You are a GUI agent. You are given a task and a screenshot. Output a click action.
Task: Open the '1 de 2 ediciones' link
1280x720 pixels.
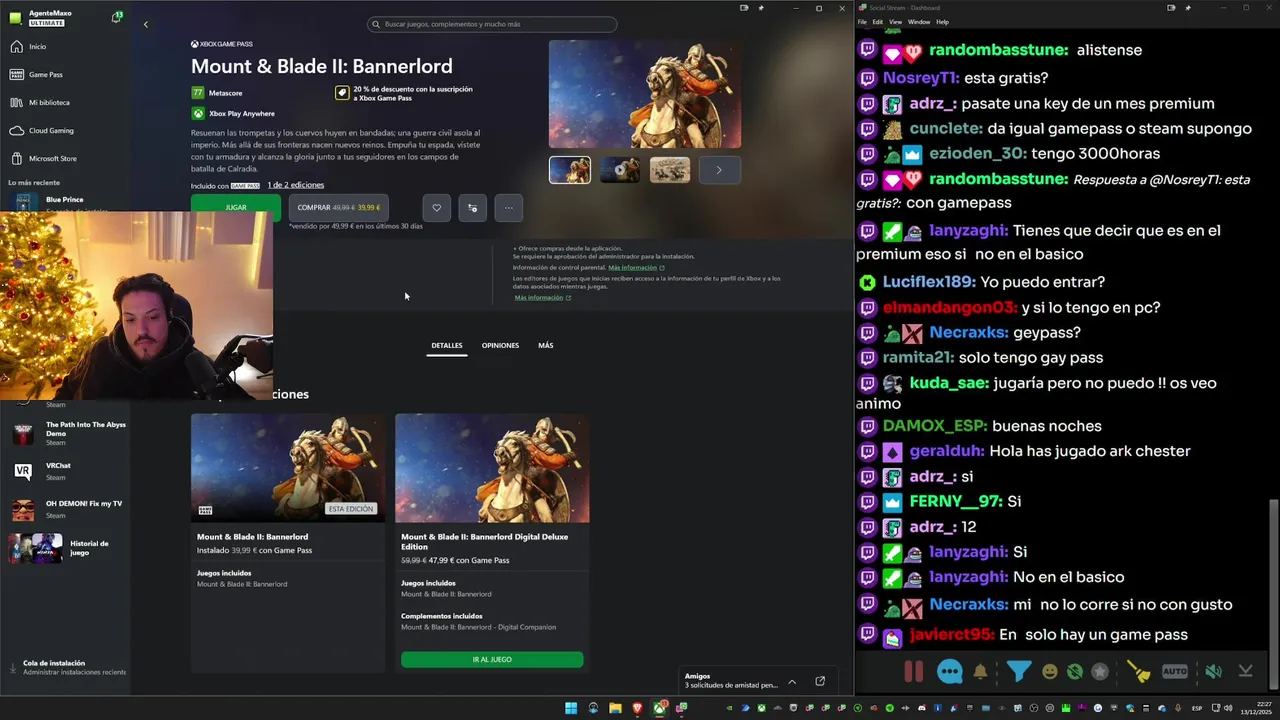(x=296, y=185)
